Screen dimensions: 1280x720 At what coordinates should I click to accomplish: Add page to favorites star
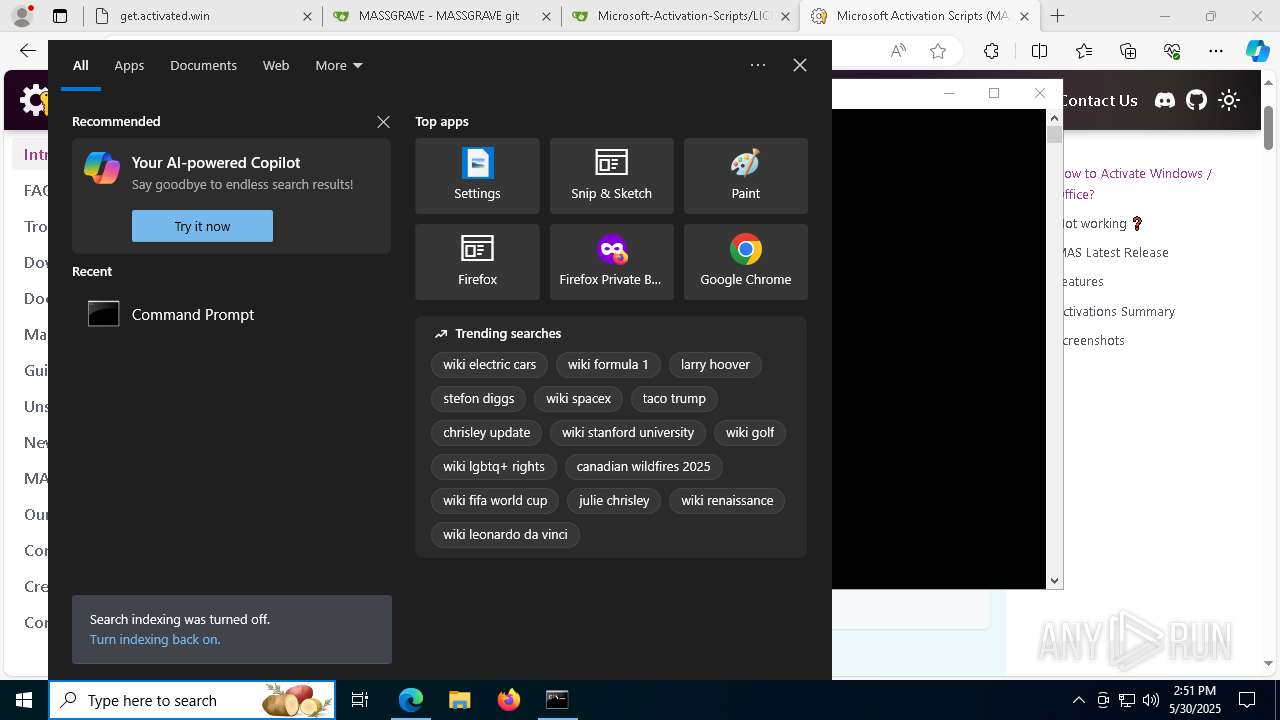[x=938, y=51]
